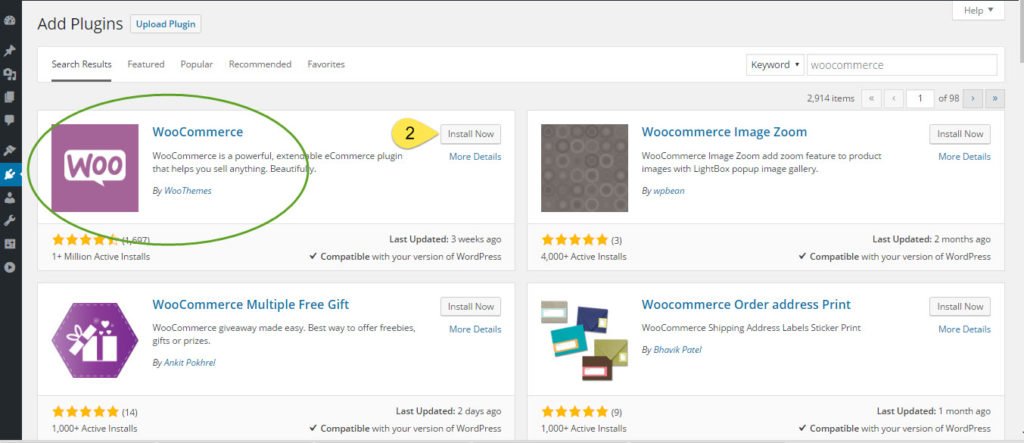Open the Comments speech-bubble sidebar icon
The height and width of the screenshot is (443, 1024).
tap(9, 120)
